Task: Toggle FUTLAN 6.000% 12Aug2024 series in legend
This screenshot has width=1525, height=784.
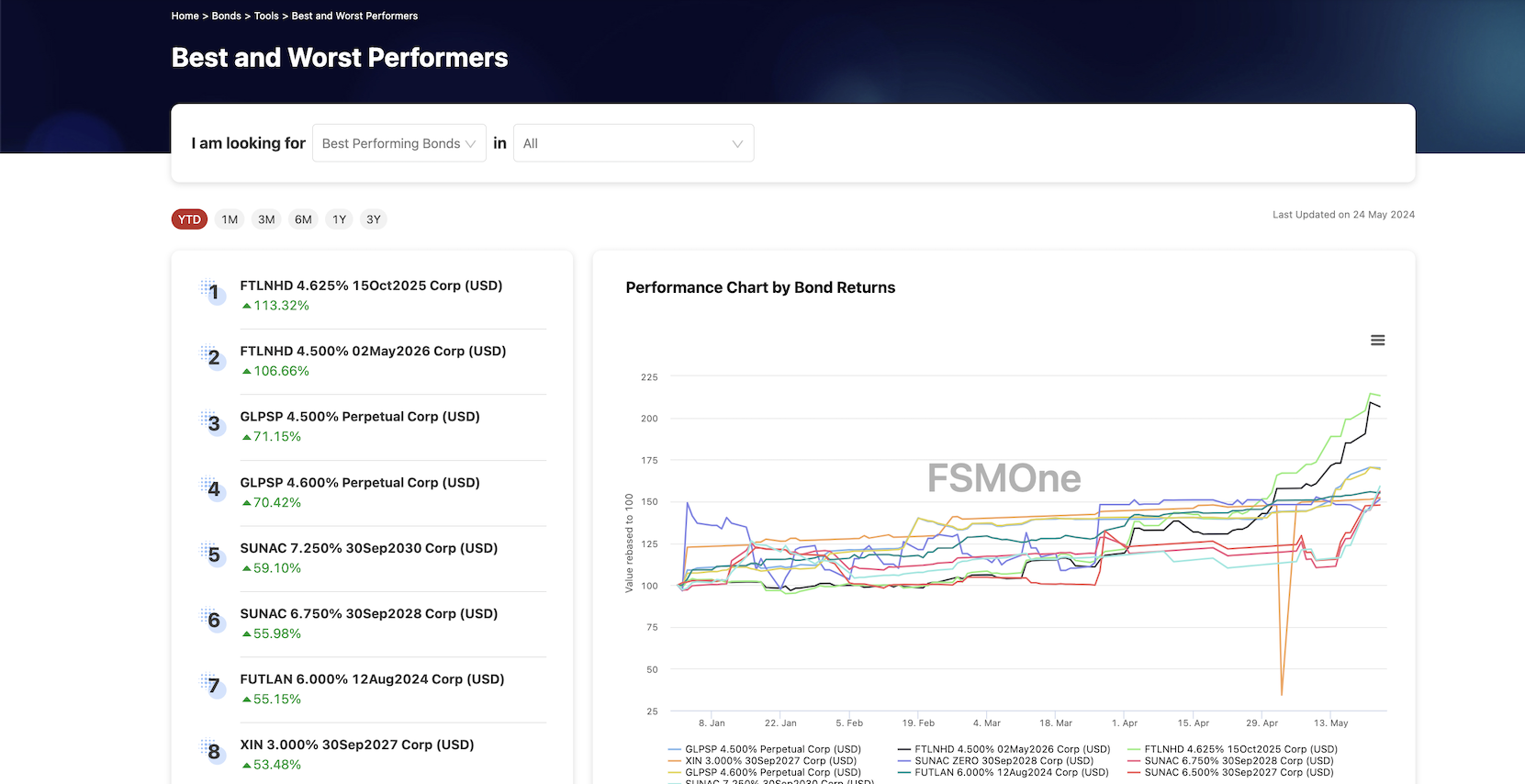Action: click(x=1003, y=772)
